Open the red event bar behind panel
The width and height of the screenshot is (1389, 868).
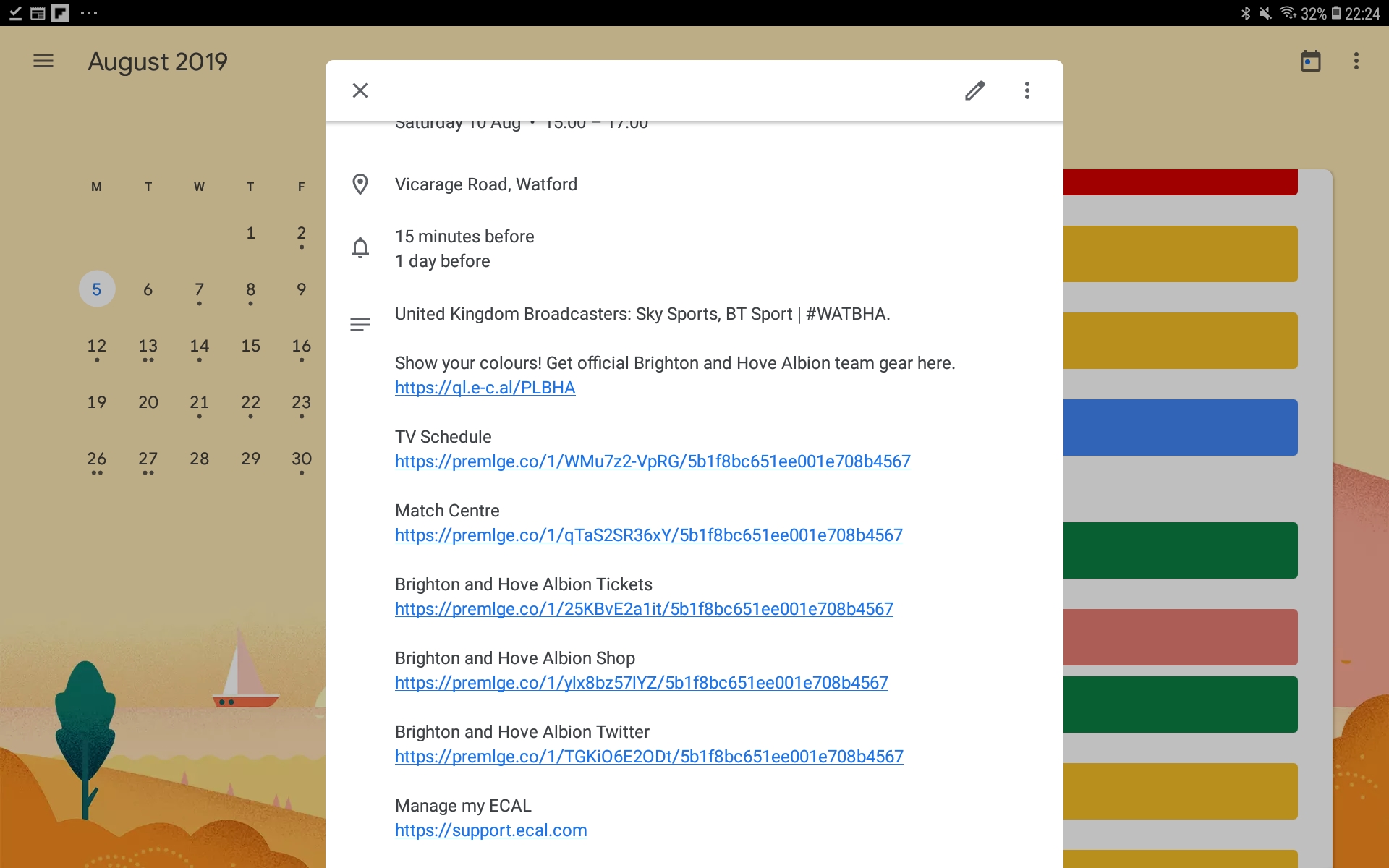tap(1180, 182)
